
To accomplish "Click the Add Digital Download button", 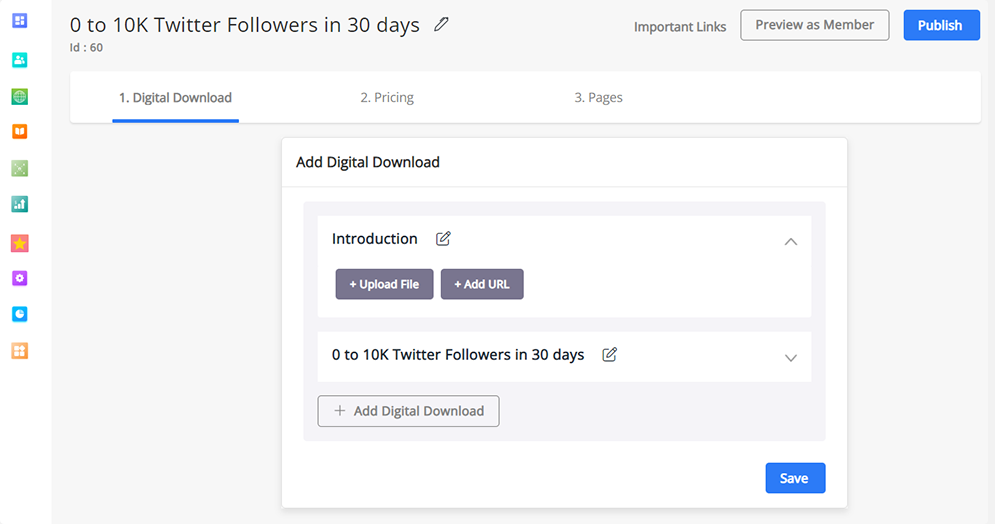I will 409,411.
